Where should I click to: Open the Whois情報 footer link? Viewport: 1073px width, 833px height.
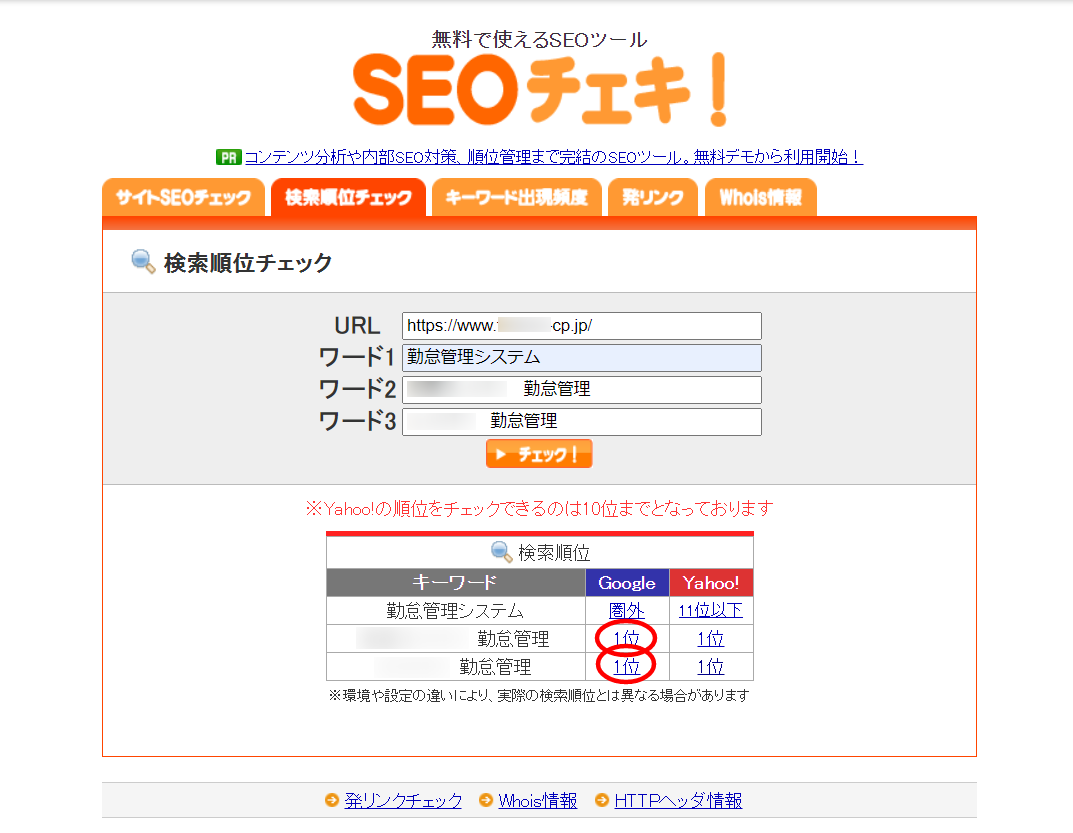click(538, 800)
